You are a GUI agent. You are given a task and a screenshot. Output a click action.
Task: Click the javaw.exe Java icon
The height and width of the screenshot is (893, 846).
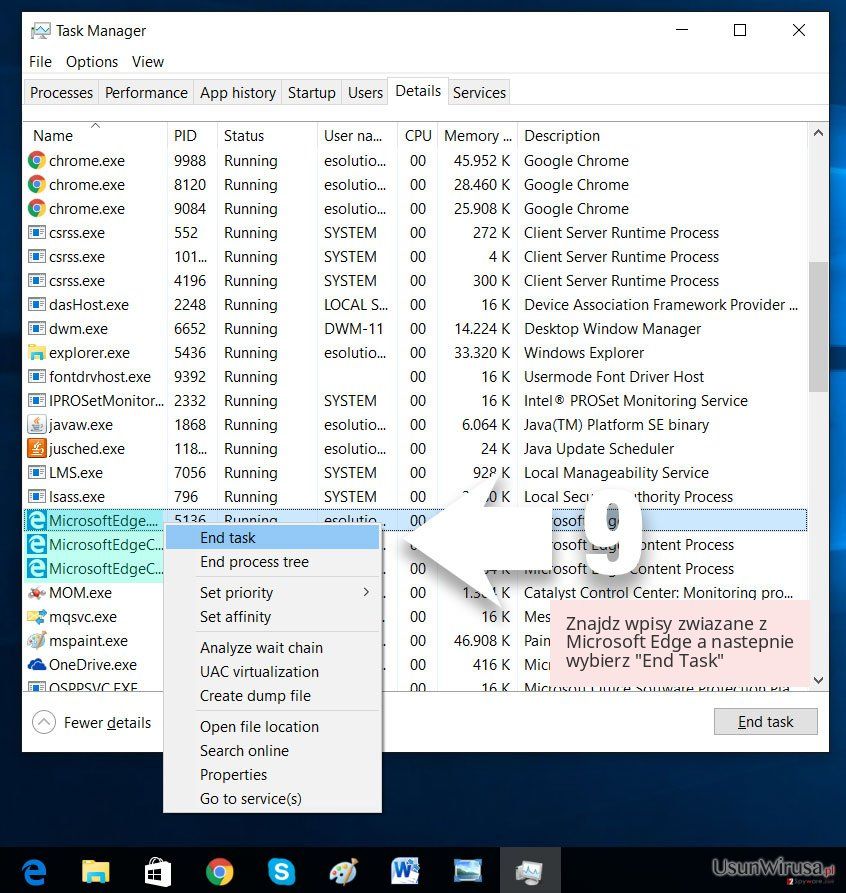point(36,424)
